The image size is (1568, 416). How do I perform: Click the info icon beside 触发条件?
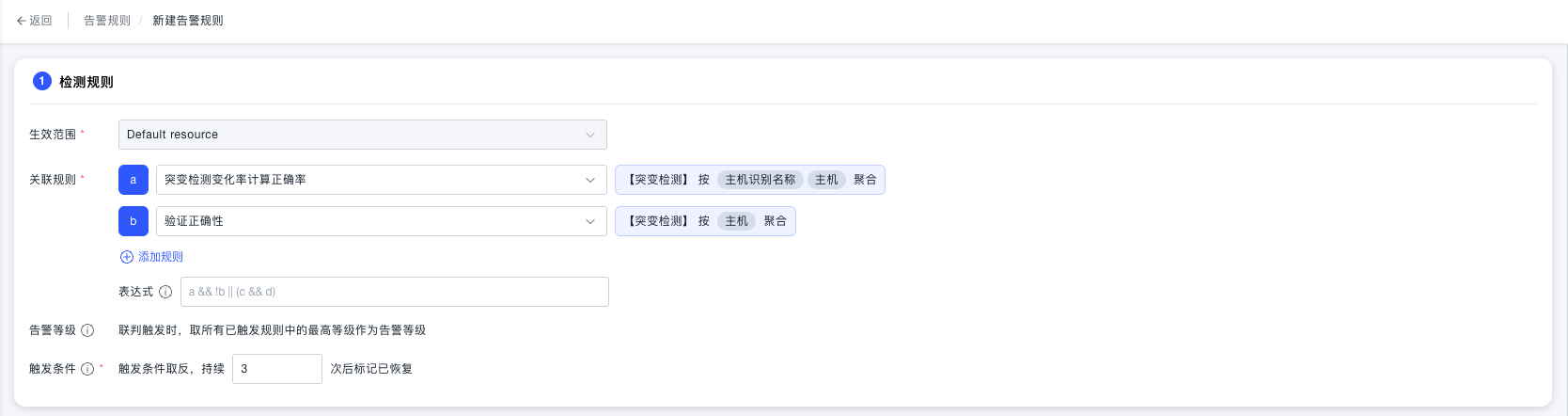(x=87, y=369)
